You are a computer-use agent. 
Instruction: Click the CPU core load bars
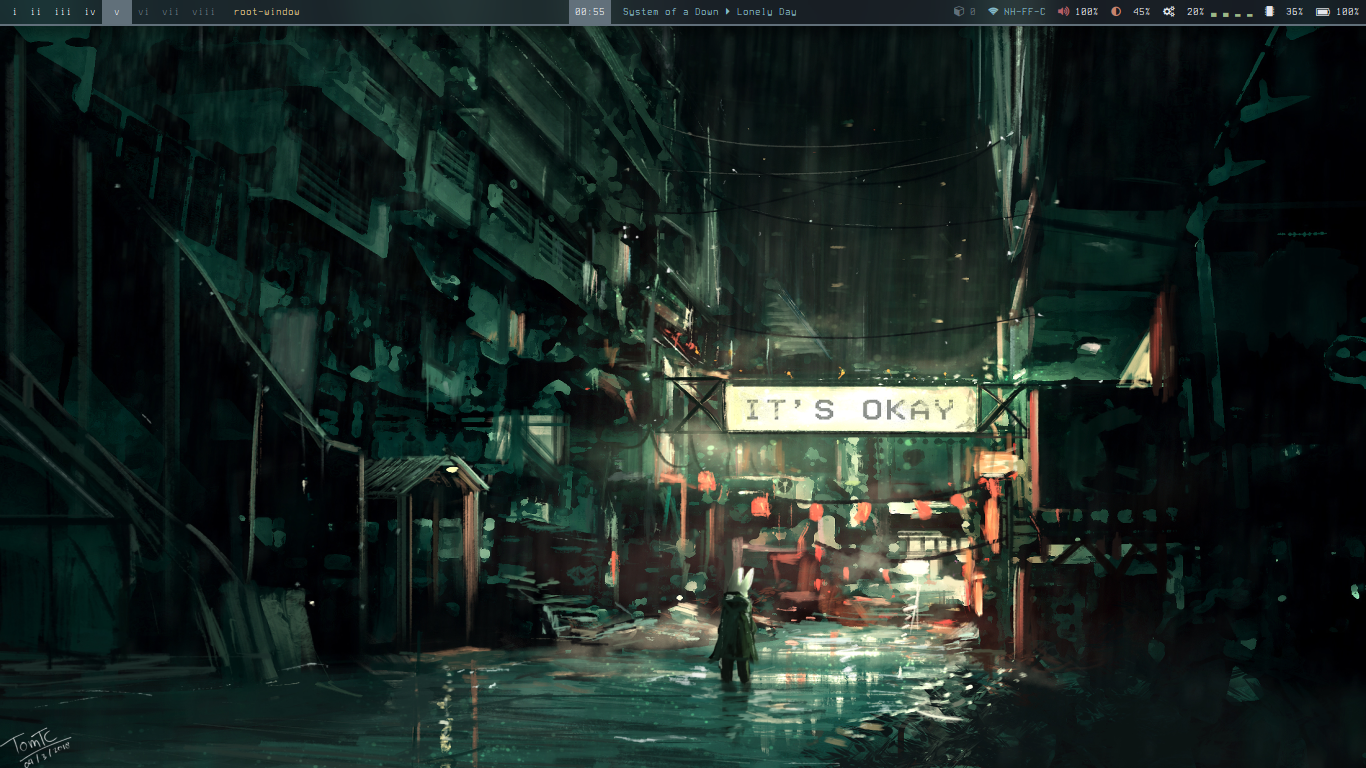point(1232,14)
